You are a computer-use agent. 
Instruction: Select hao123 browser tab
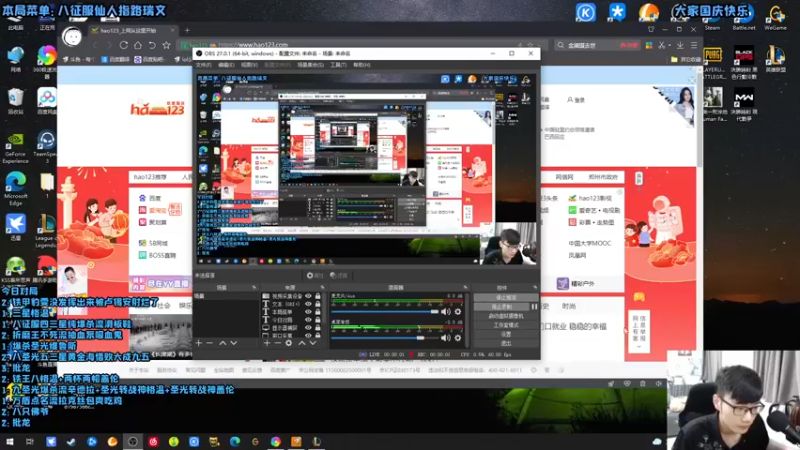[x=133, y=31]
